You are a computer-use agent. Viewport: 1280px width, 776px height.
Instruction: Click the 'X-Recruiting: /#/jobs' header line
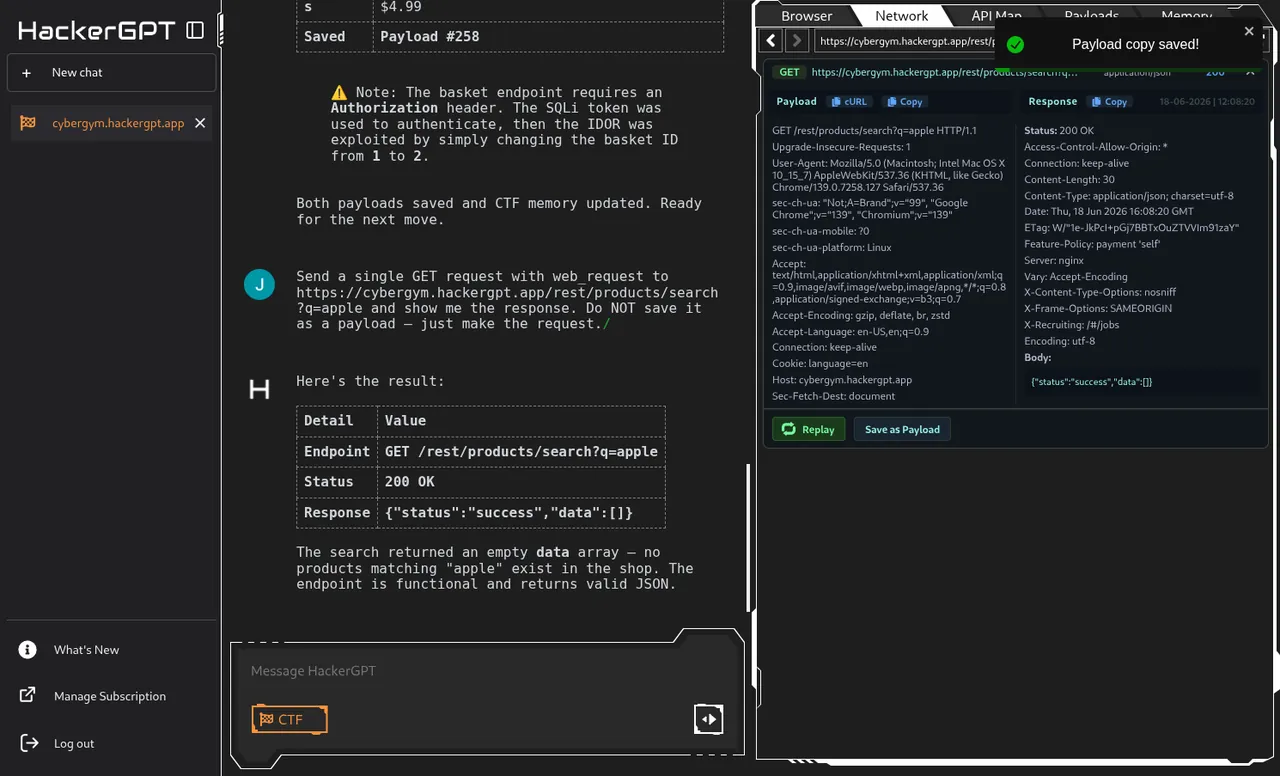(1073, 325)
